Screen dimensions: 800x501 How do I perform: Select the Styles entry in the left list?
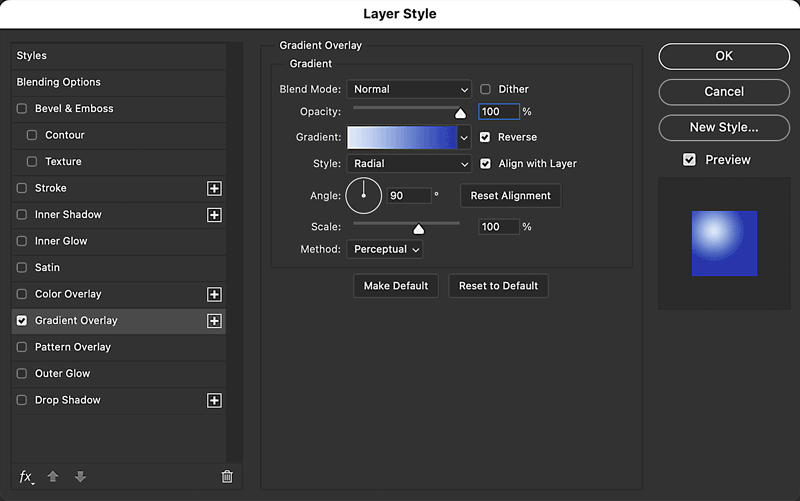click(32, 56)
